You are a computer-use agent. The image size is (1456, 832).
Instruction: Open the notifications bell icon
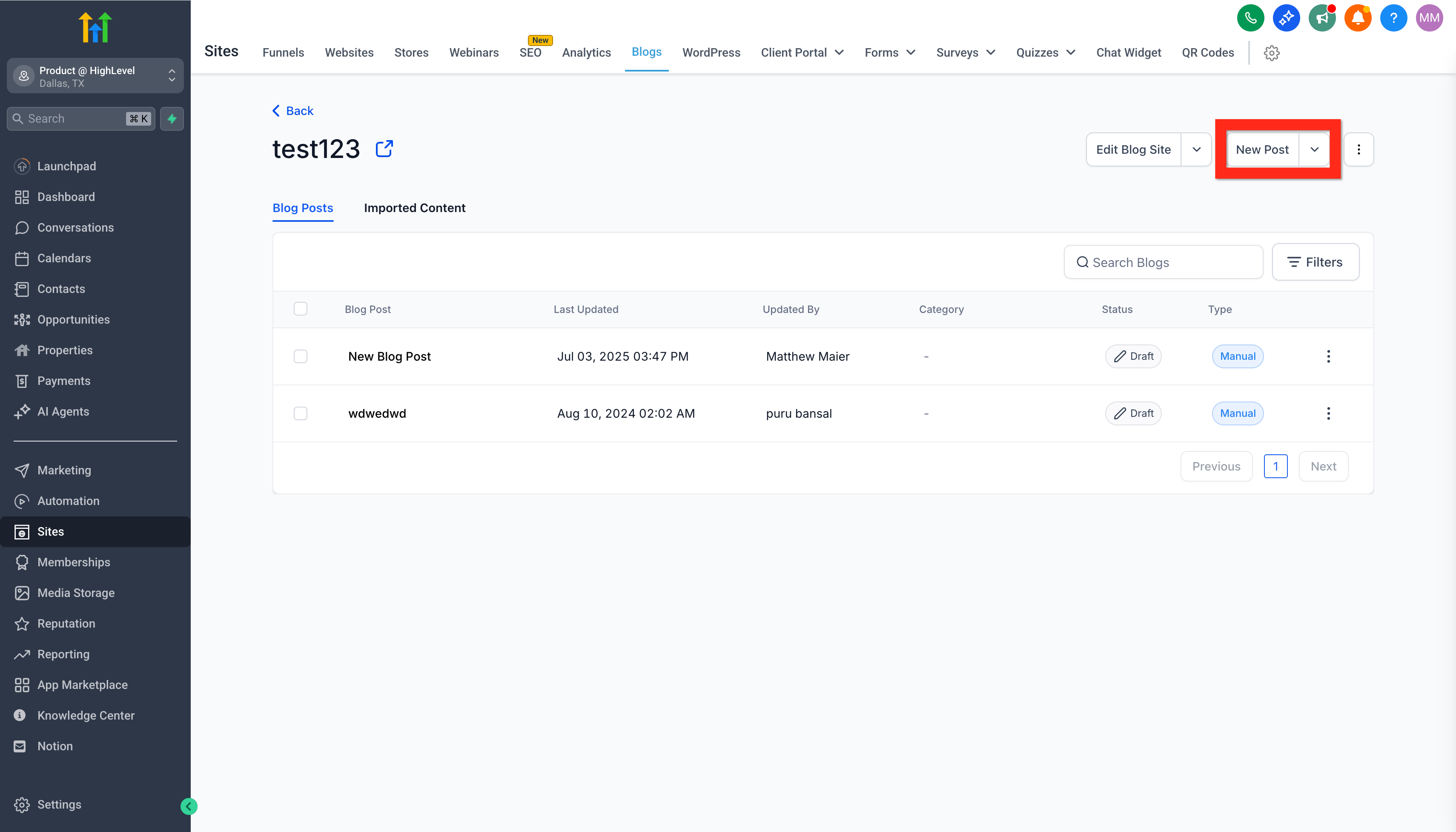[x=1357, y=18]
